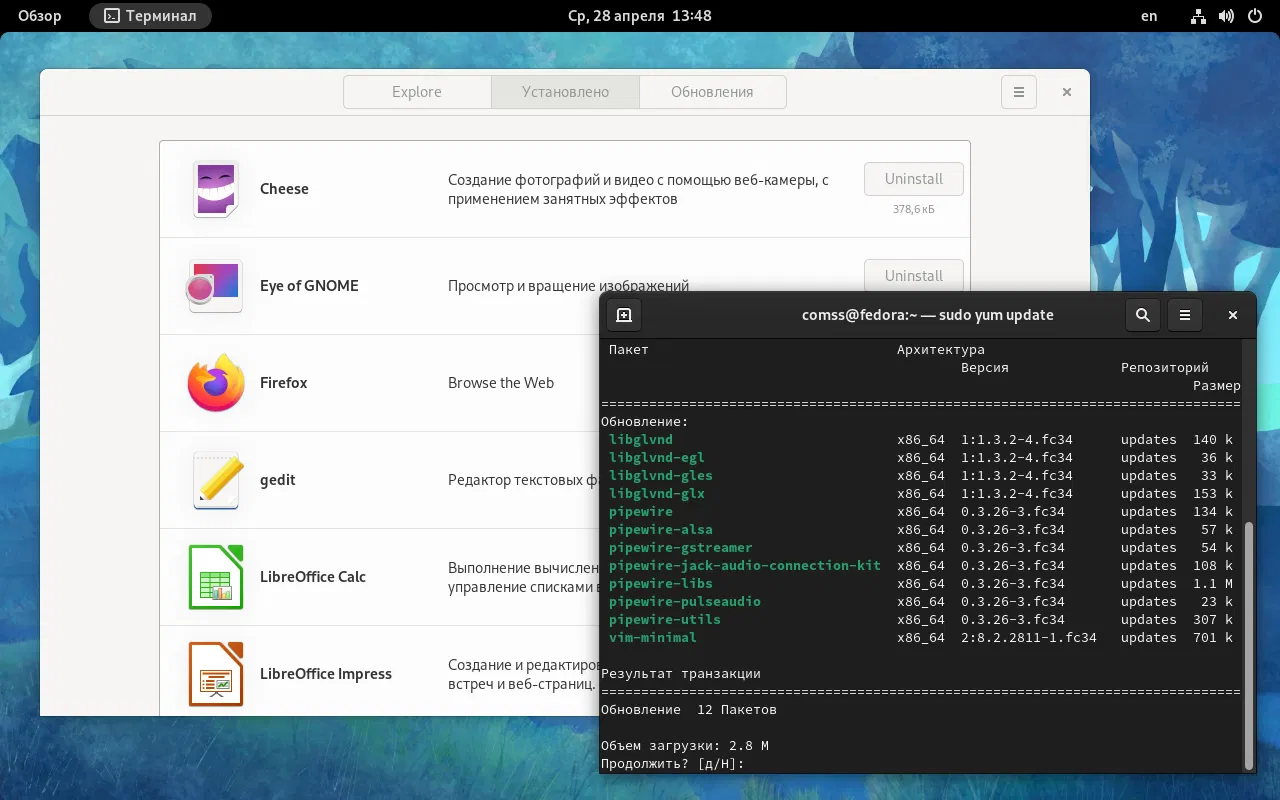Select the LibreOffice Calc spreadsheet icon
The width and height of the screenshot is (1280, 800).
pos(216,577)
